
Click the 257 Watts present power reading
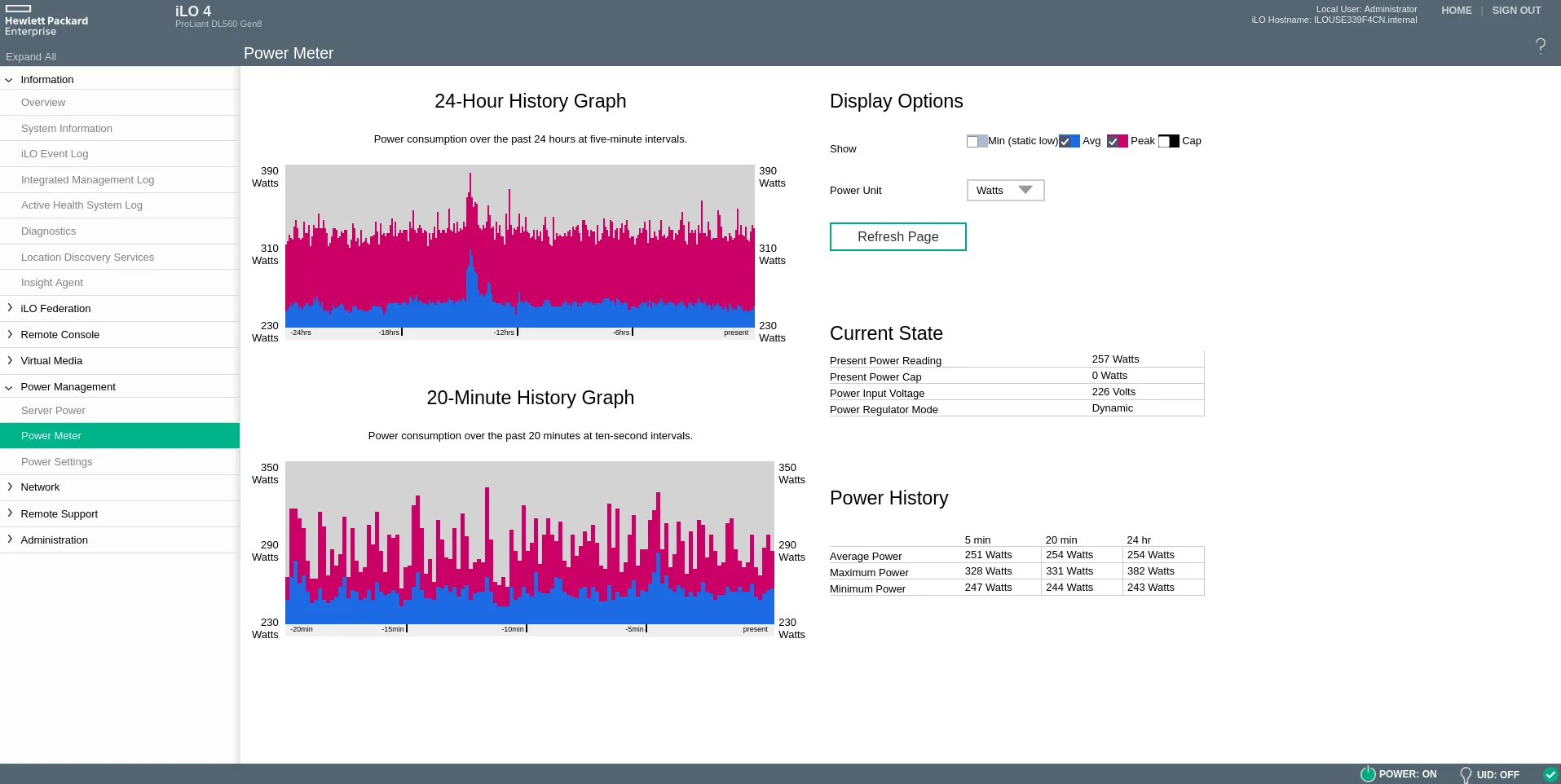coord(1115,359)
